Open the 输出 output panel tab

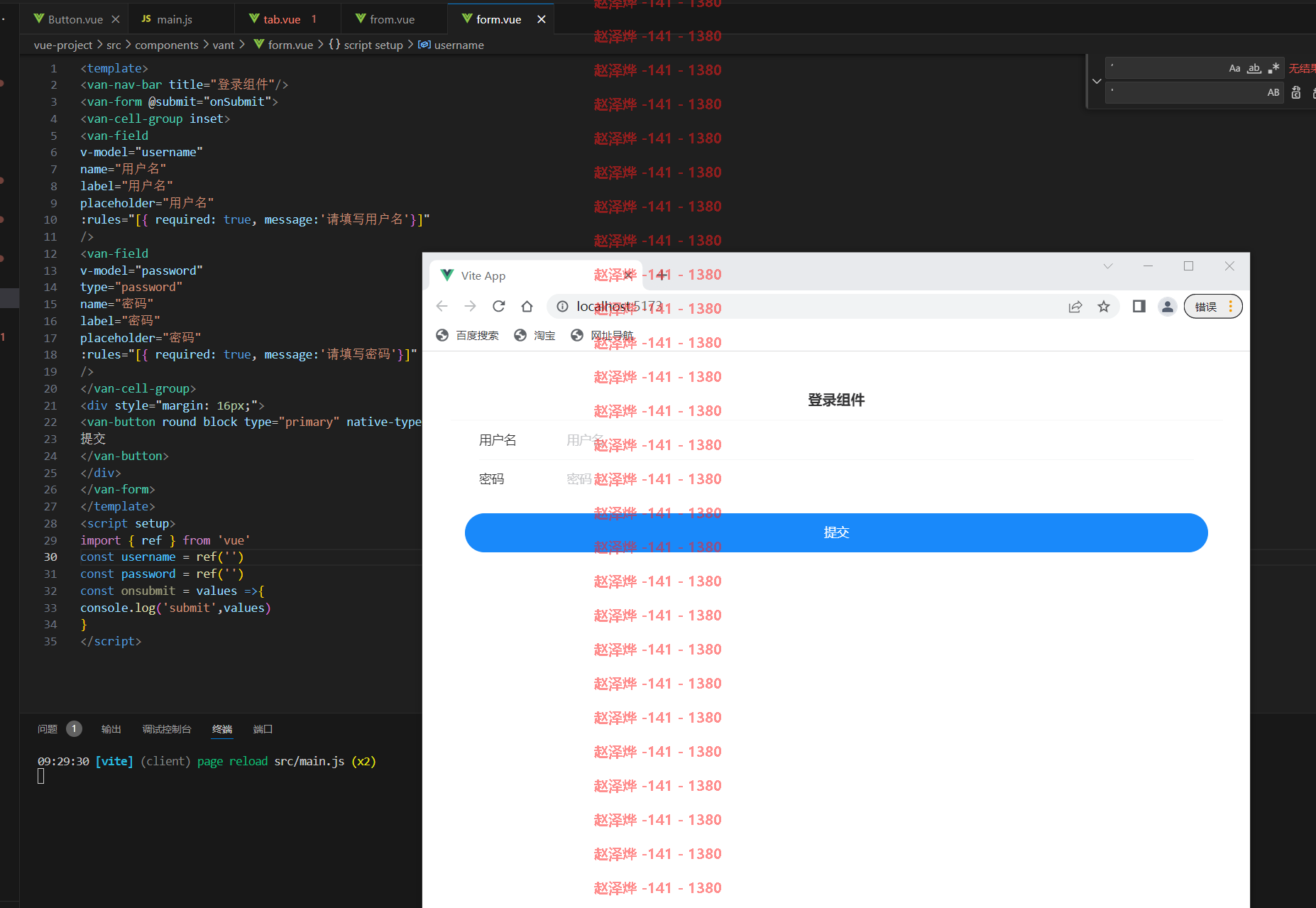pos(111,729)
